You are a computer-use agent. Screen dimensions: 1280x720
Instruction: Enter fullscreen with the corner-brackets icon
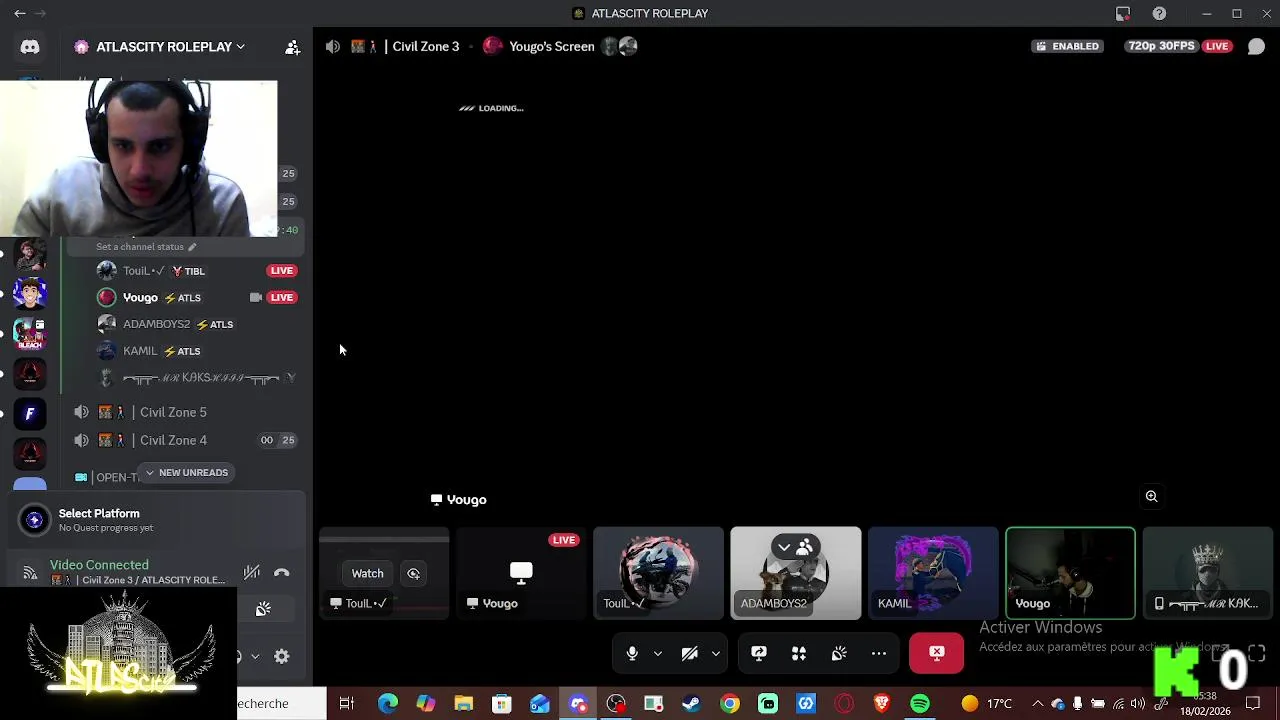click(1257, 654)
